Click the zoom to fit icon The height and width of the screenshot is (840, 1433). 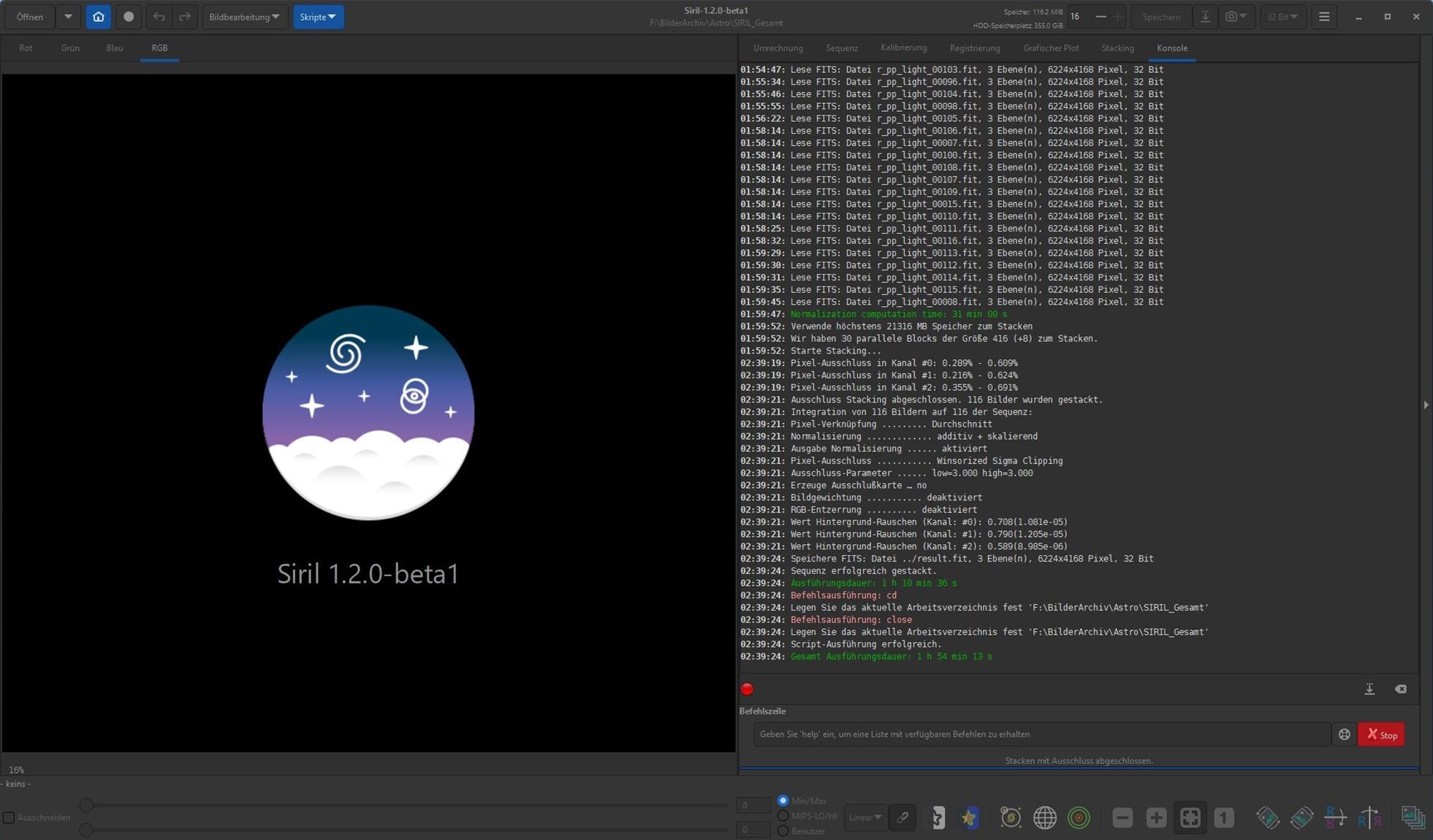pyautogui.click(x=1190, y=817)
